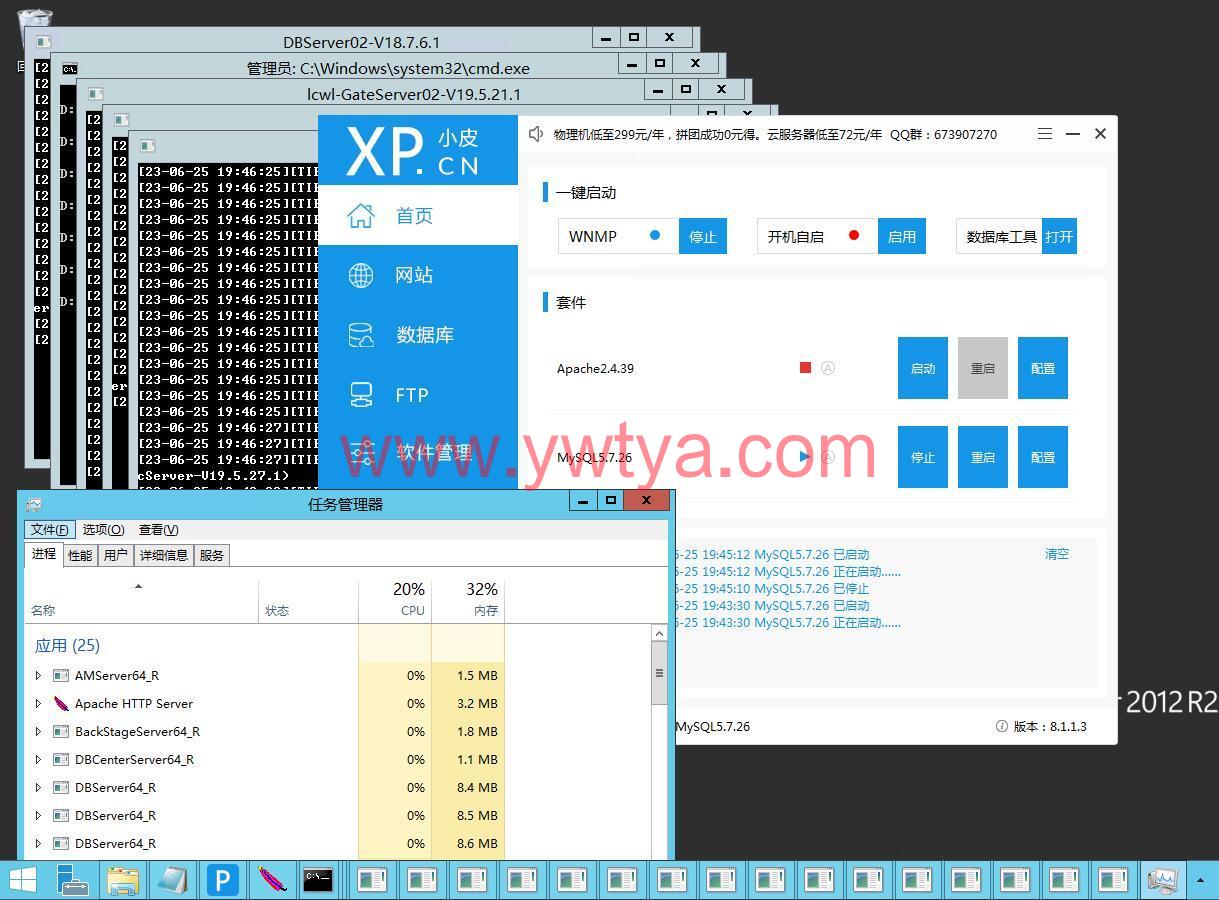Open 文件(F) menu in Task Manager
This screenshot has width=1219, height=900.
pyautogui.click(x=50, y=529)
